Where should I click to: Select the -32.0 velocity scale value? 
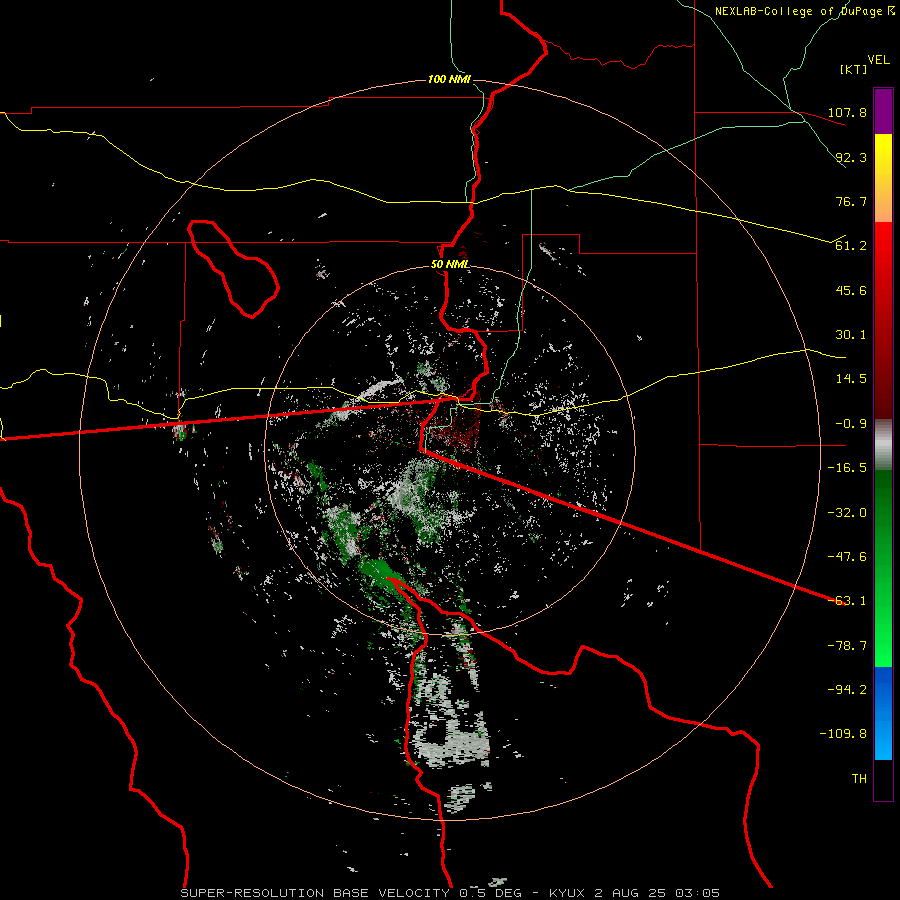(x=847, y=513)
